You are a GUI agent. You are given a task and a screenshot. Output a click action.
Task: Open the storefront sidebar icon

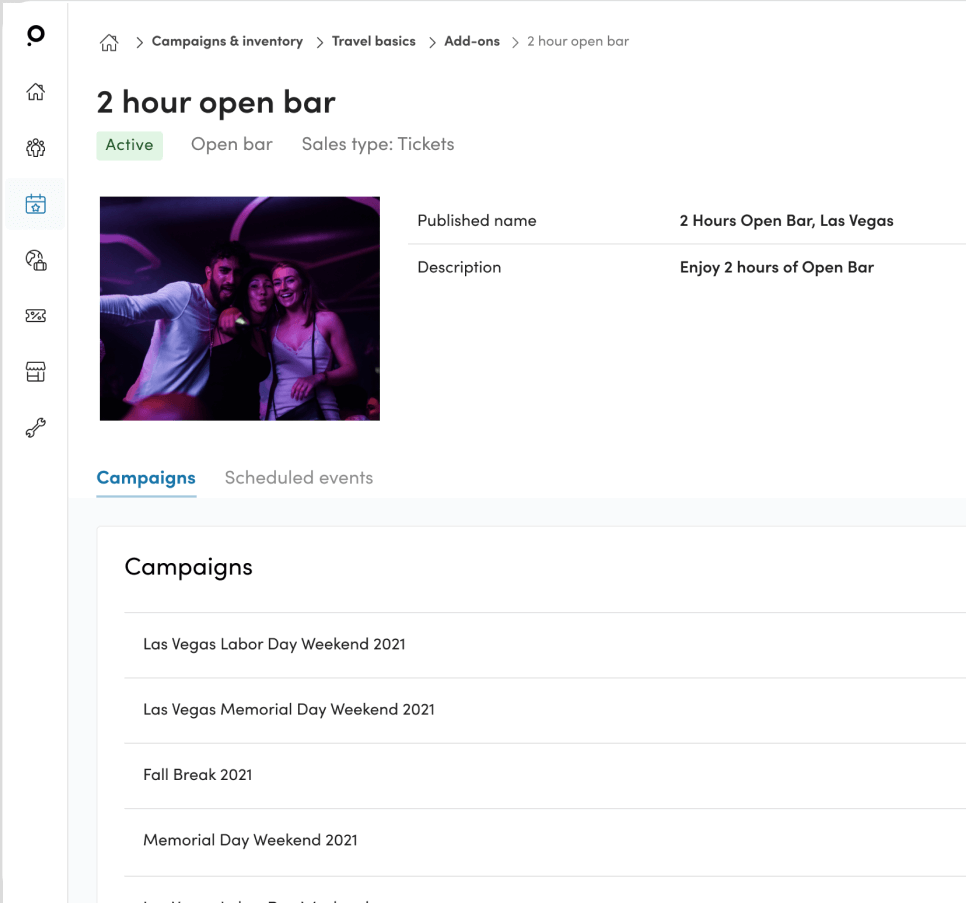pyautogui.click(x=35, y=372)
